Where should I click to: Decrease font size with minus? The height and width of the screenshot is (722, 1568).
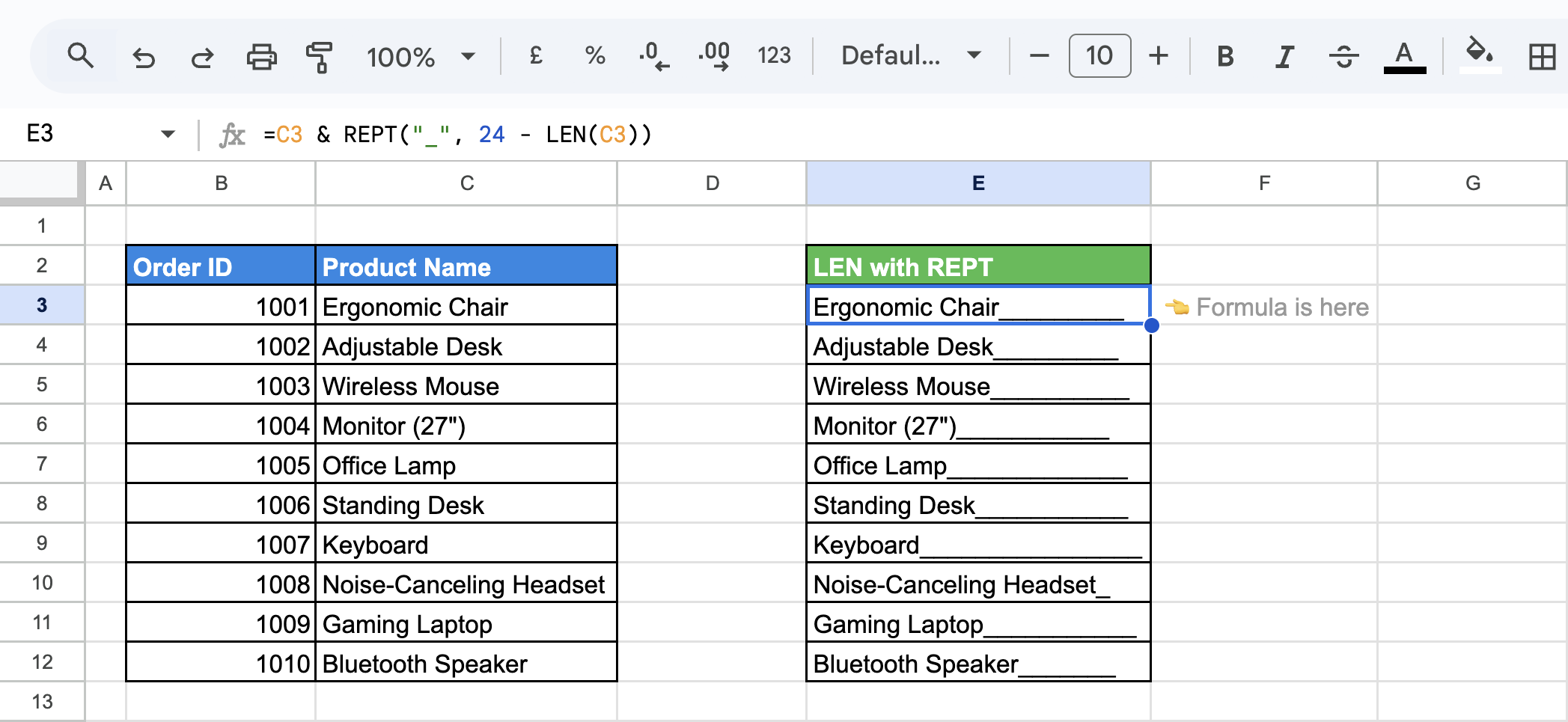pyautogui.click(x=1039, y=56)
